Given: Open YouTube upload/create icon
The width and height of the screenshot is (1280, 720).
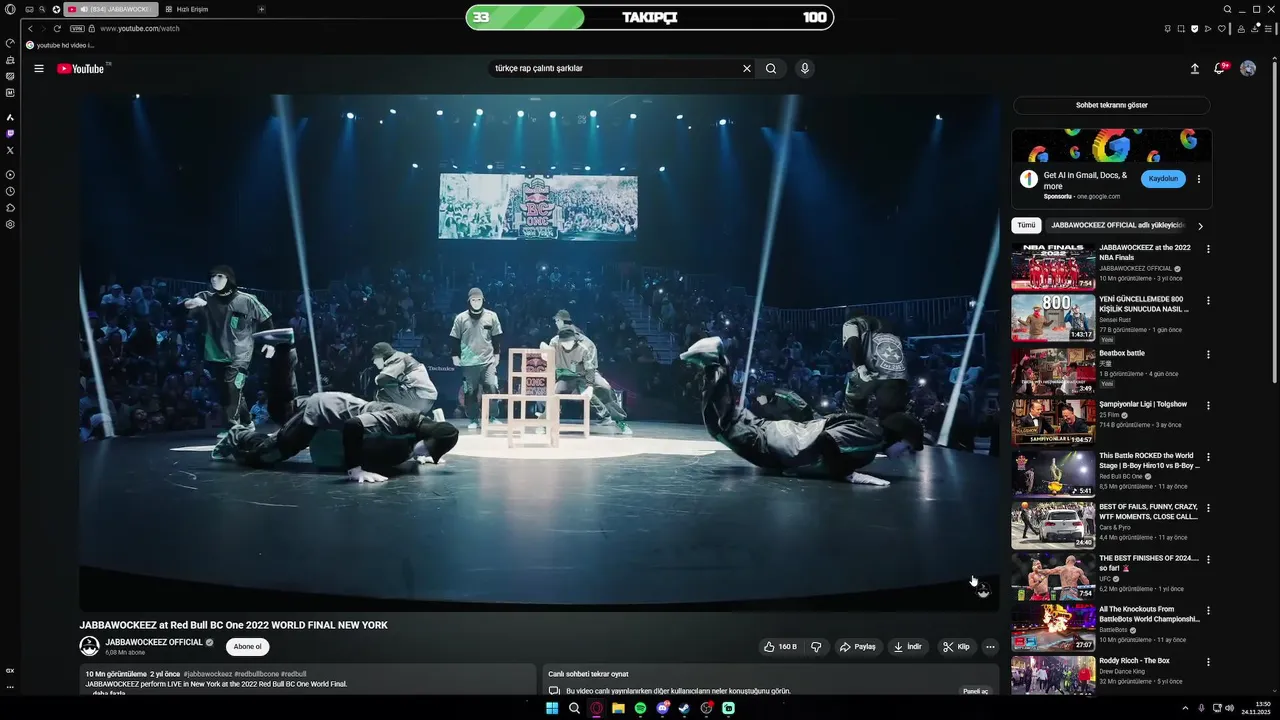Looking at the screenshot, I should click(1194, 69).
